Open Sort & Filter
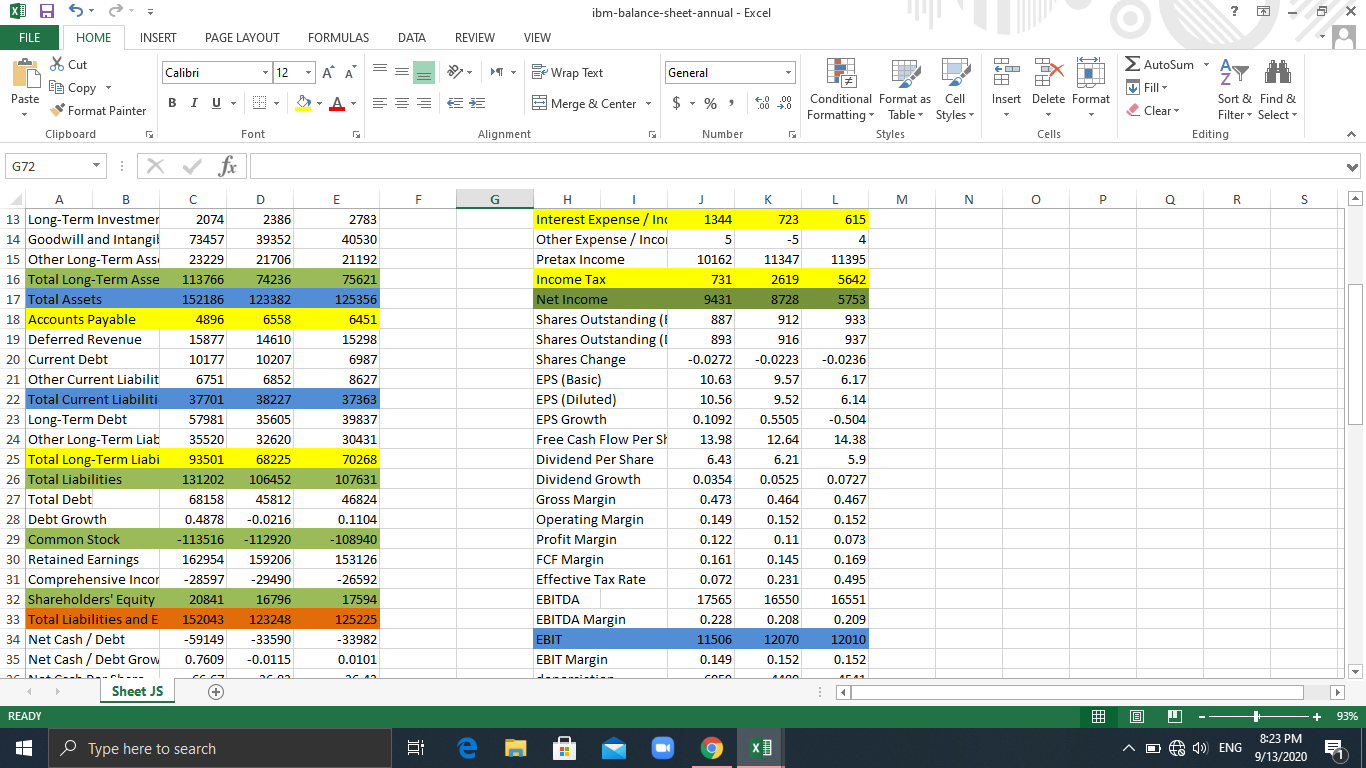 click(1234, 90)
